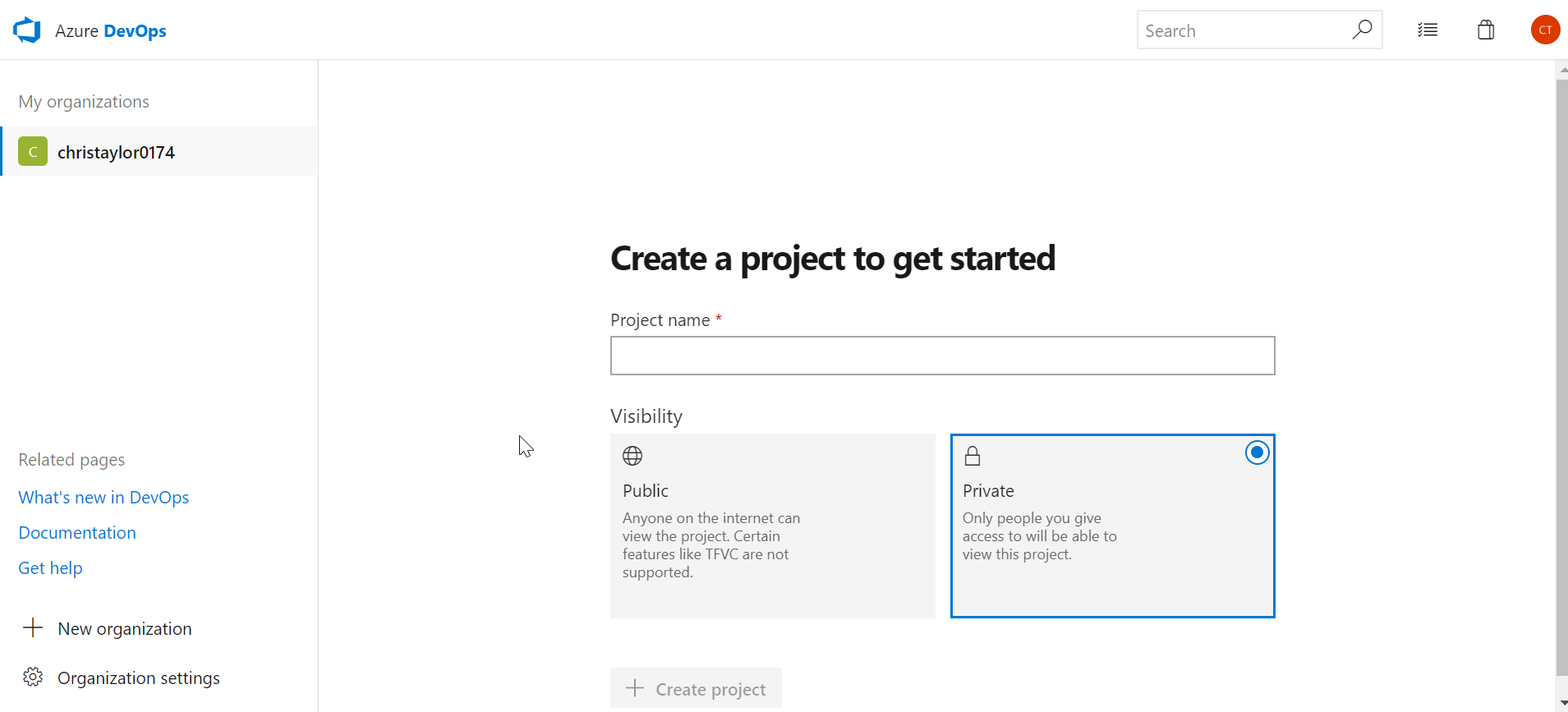The width and height of the screenshot is (1568, 712).
Task: Click the Get help link
Action: (x=50, y=568)
